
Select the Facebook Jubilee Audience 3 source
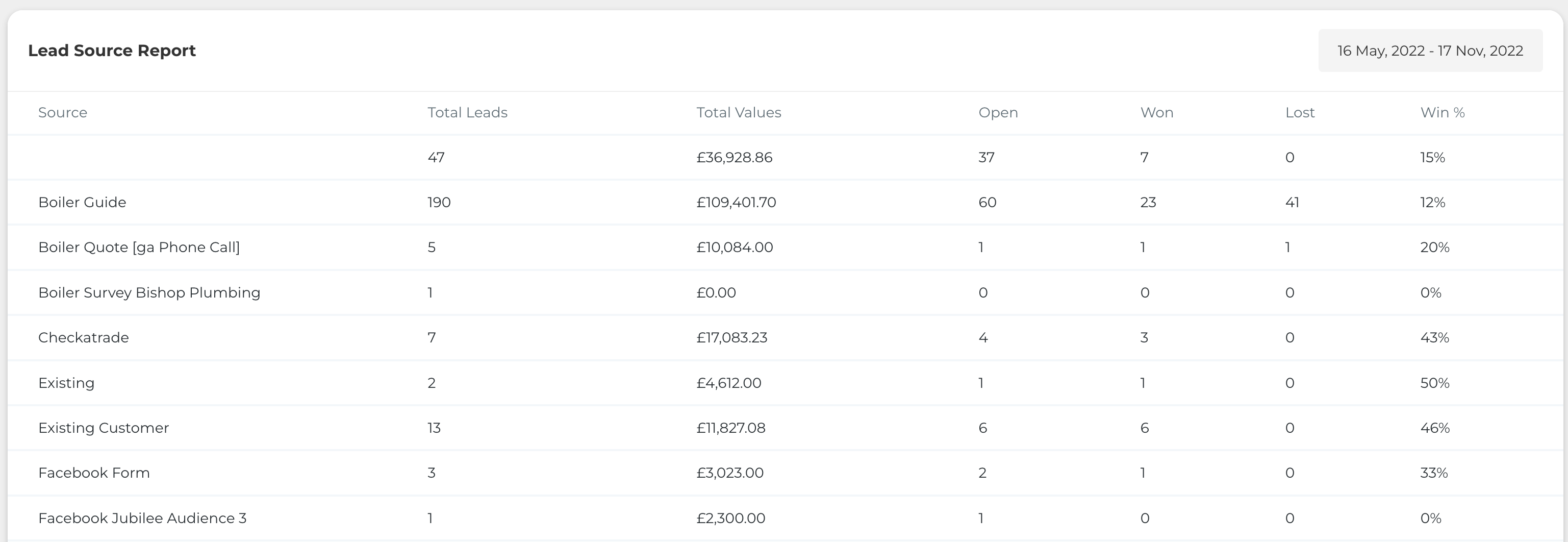[x=142, y=518]
